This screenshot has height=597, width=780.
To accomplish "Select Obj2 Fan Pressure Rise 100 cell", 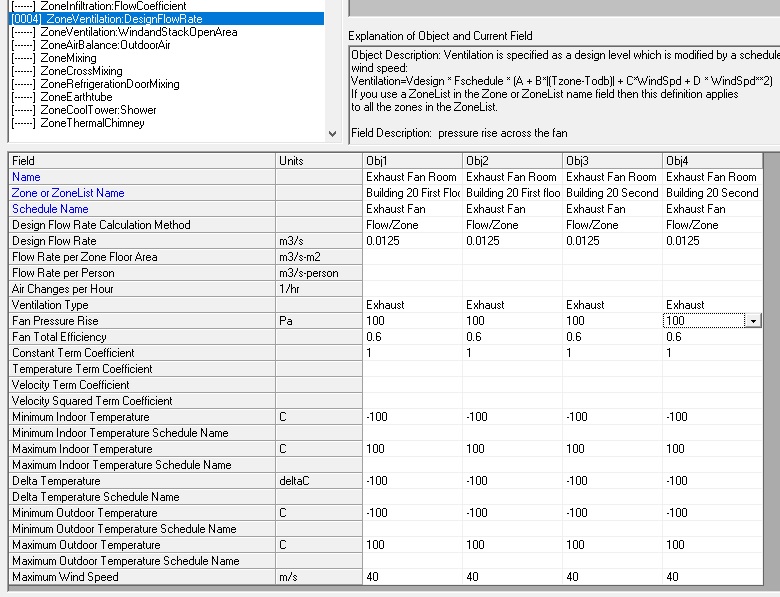I will pos(512,321).
